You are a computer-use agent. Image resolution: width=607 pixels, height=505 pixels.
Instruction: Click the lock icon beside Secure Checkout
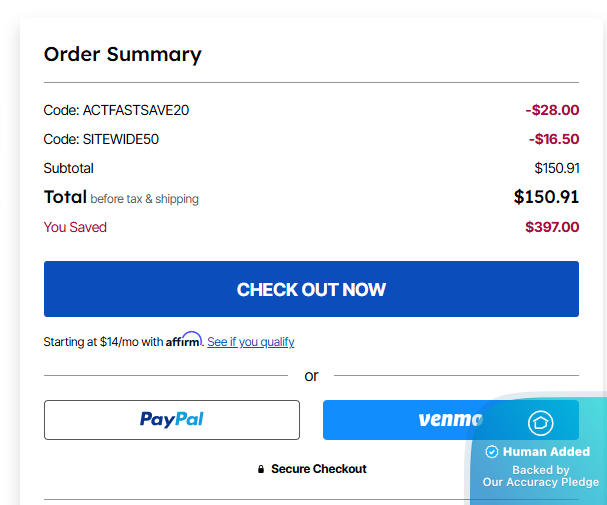pos(261,469)
